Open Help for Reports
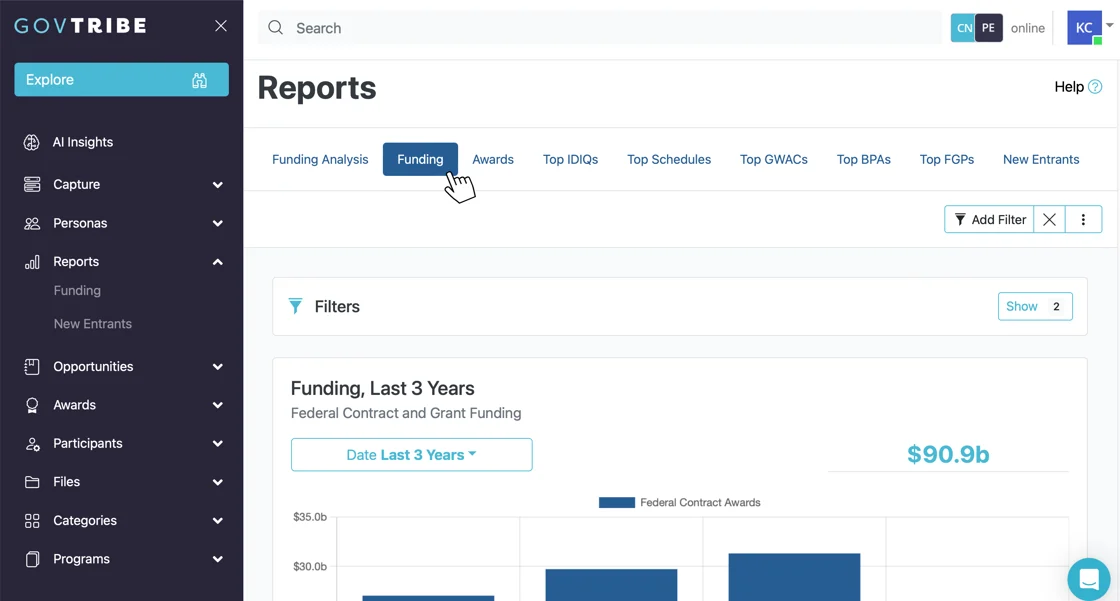The height and width of the screenshot is (601, 1120). [x=1076, y=87]
